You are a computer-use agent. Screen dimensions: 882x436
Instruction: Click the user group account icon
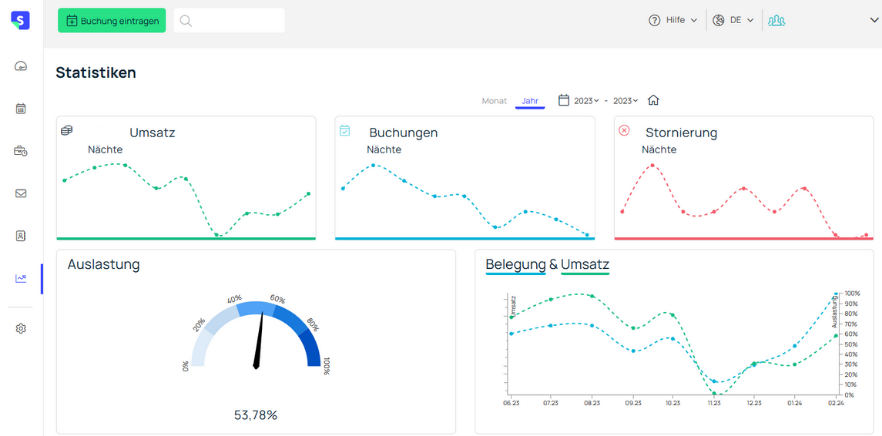(777, 21)
